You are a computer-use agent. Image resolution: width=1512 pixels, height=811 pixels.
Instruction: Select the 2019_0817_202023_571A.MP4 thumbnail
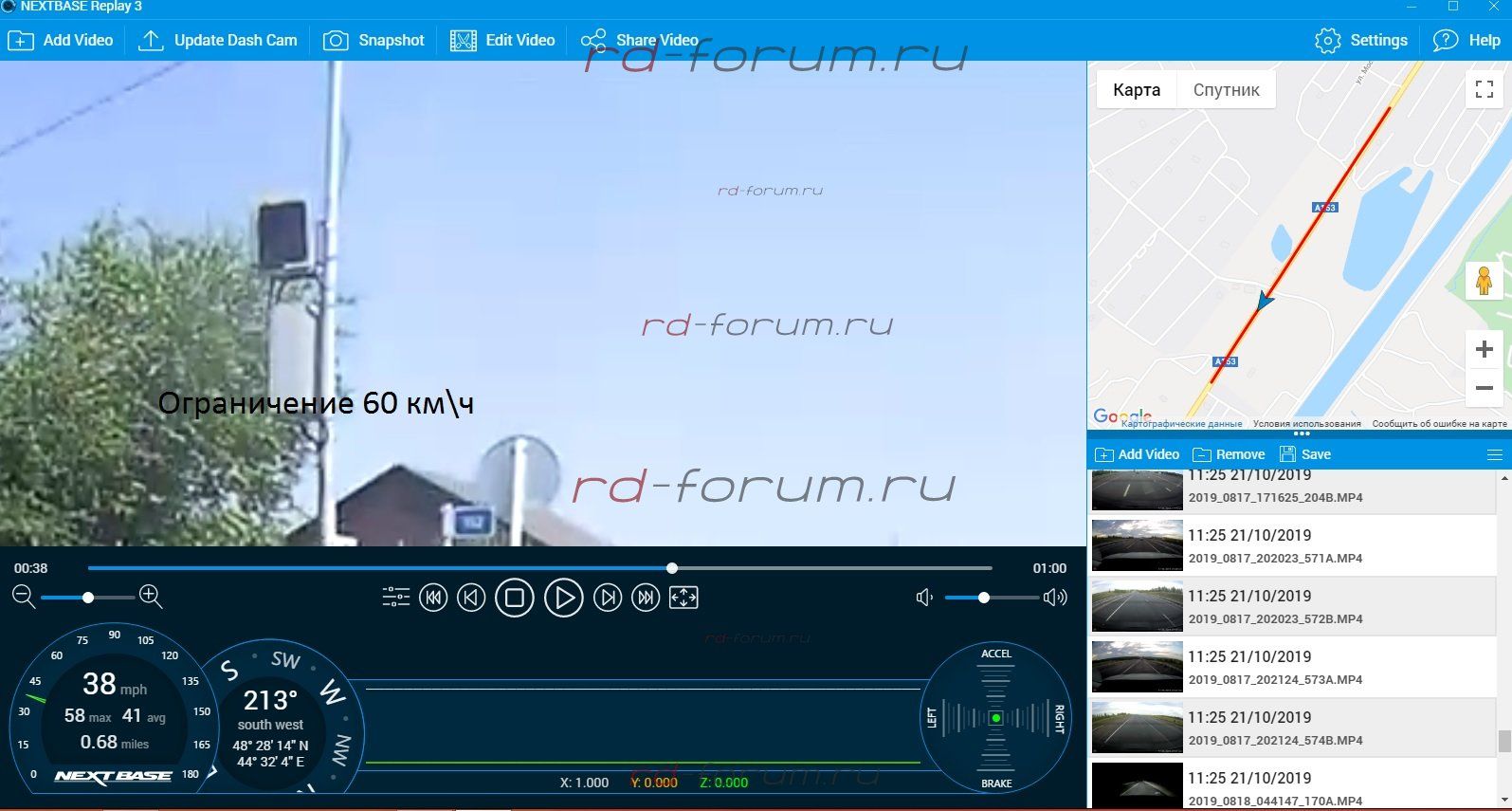point(1137,545)
